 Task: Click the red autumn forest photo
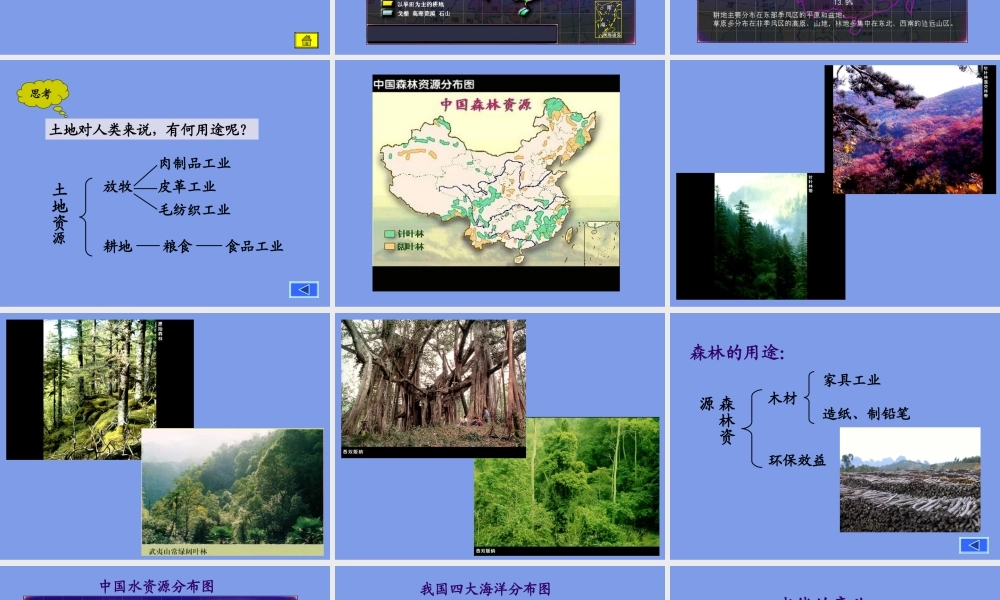pyautogui.click(x=910, y=129)
